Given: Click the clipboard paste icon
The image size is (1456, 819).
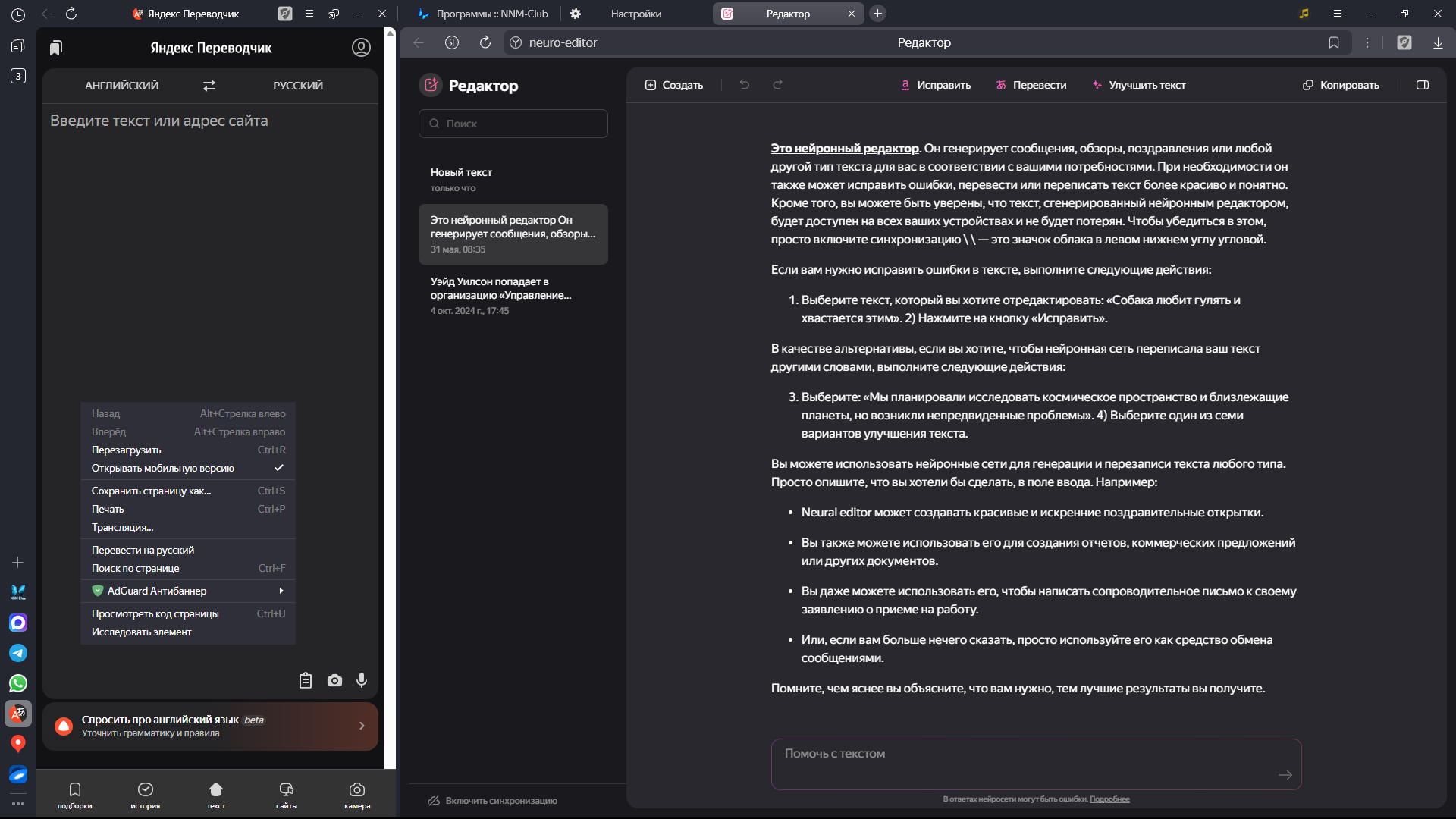Looking at the screenshot, I should [306, 681].
